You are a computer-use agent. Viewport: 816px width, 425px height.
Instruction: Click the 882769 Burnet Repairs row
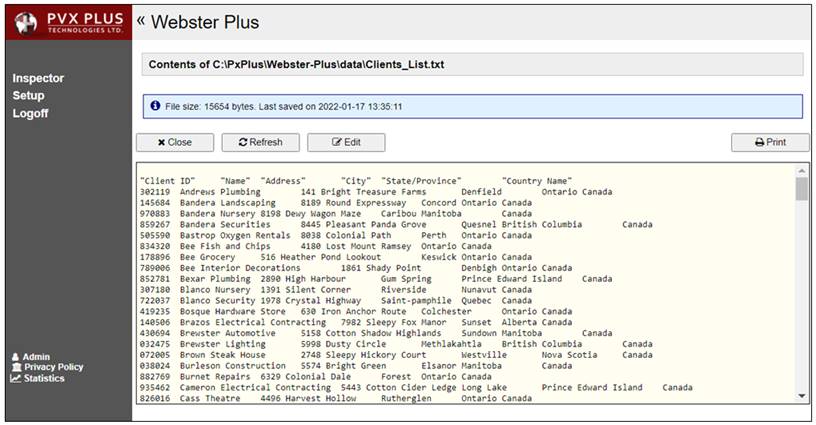click(315, 377)
